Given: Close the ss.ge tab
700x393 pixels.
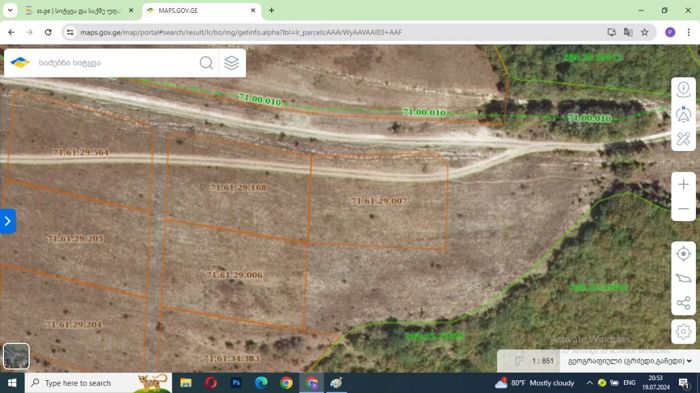Looking at the screenshot, I should click(131, 10).
